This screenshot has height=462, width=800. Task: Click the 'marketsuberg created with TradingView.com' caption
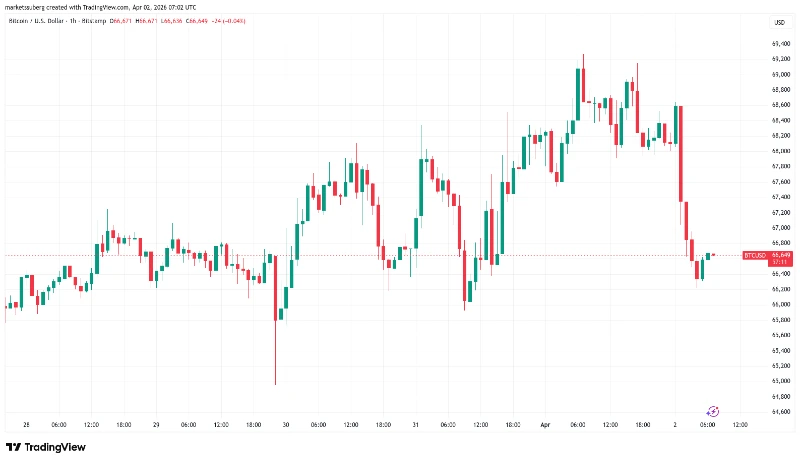point(100,8)
